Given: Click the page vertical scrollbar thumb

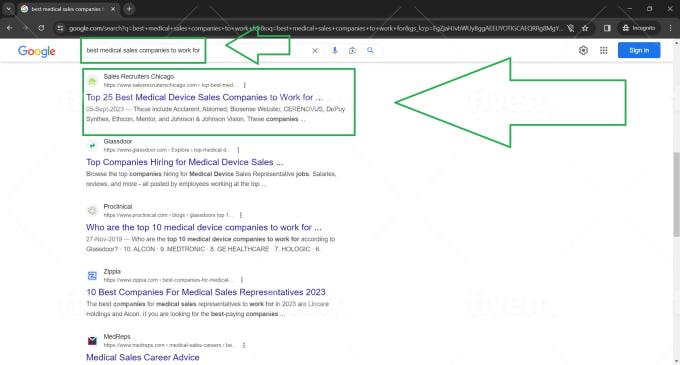Looking at the screenshot, I should pyautogui.click(x=676, y=194).
